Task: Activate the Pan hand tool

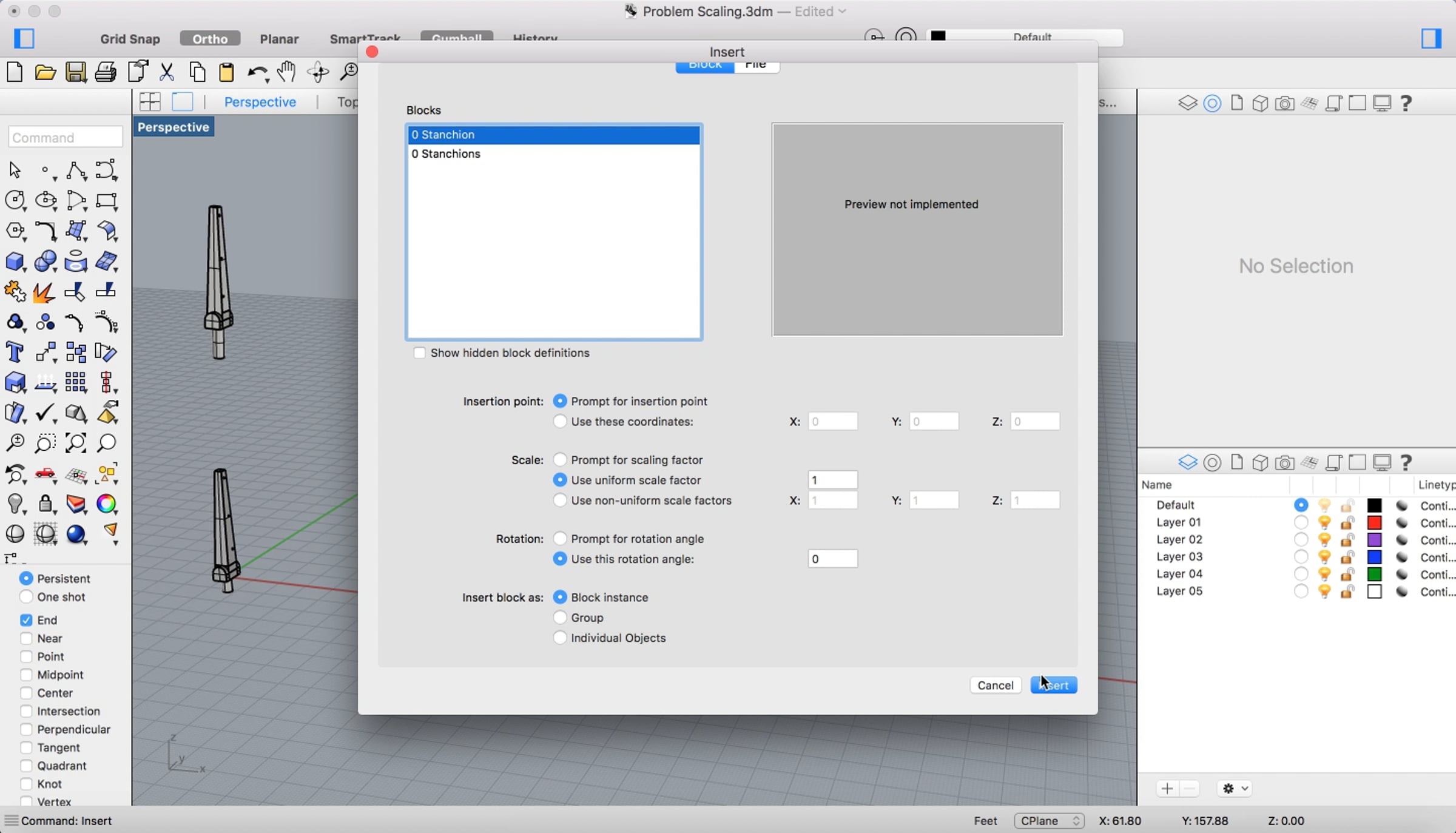Action: 286,72
